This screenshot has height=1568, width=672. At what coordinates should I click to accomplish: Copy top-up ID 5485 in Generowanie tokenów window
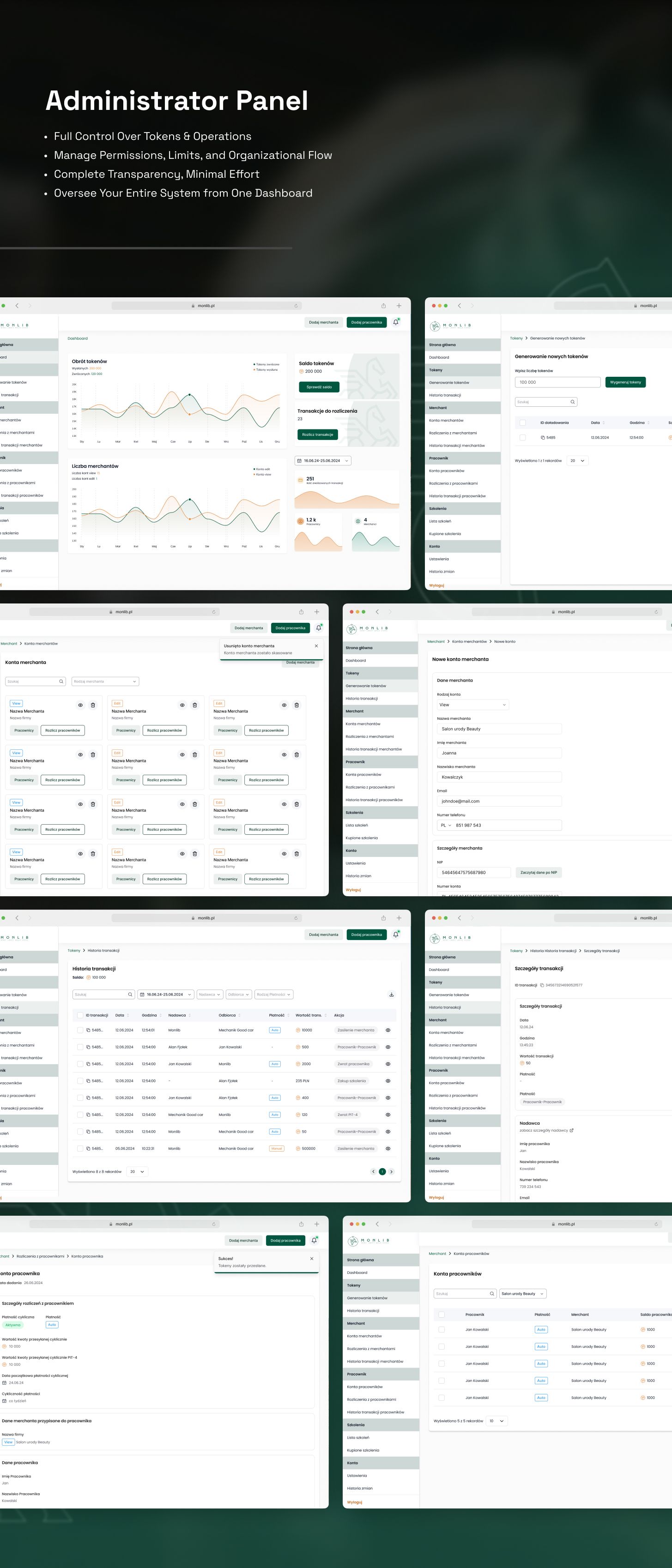(543, 438)
